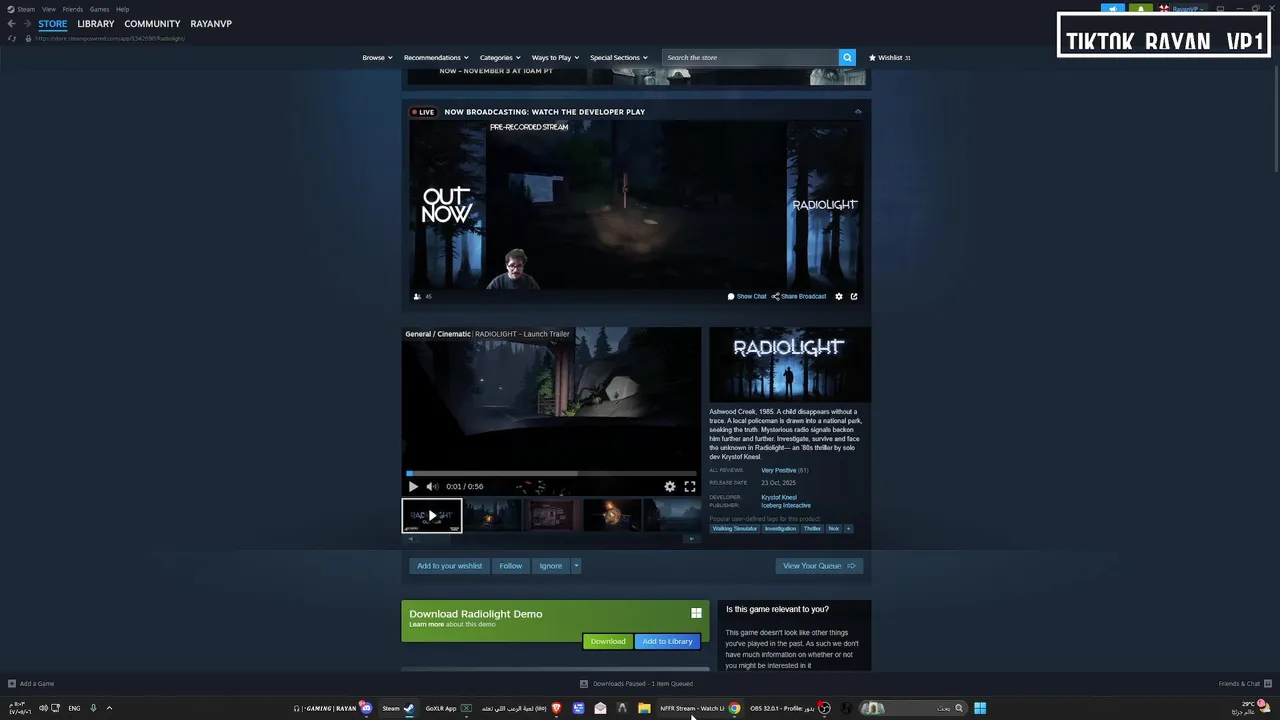1280x720 pixels.
Task: Open the Discord taskbar icon
Action: pyautogui.click(x=366, y=708)
